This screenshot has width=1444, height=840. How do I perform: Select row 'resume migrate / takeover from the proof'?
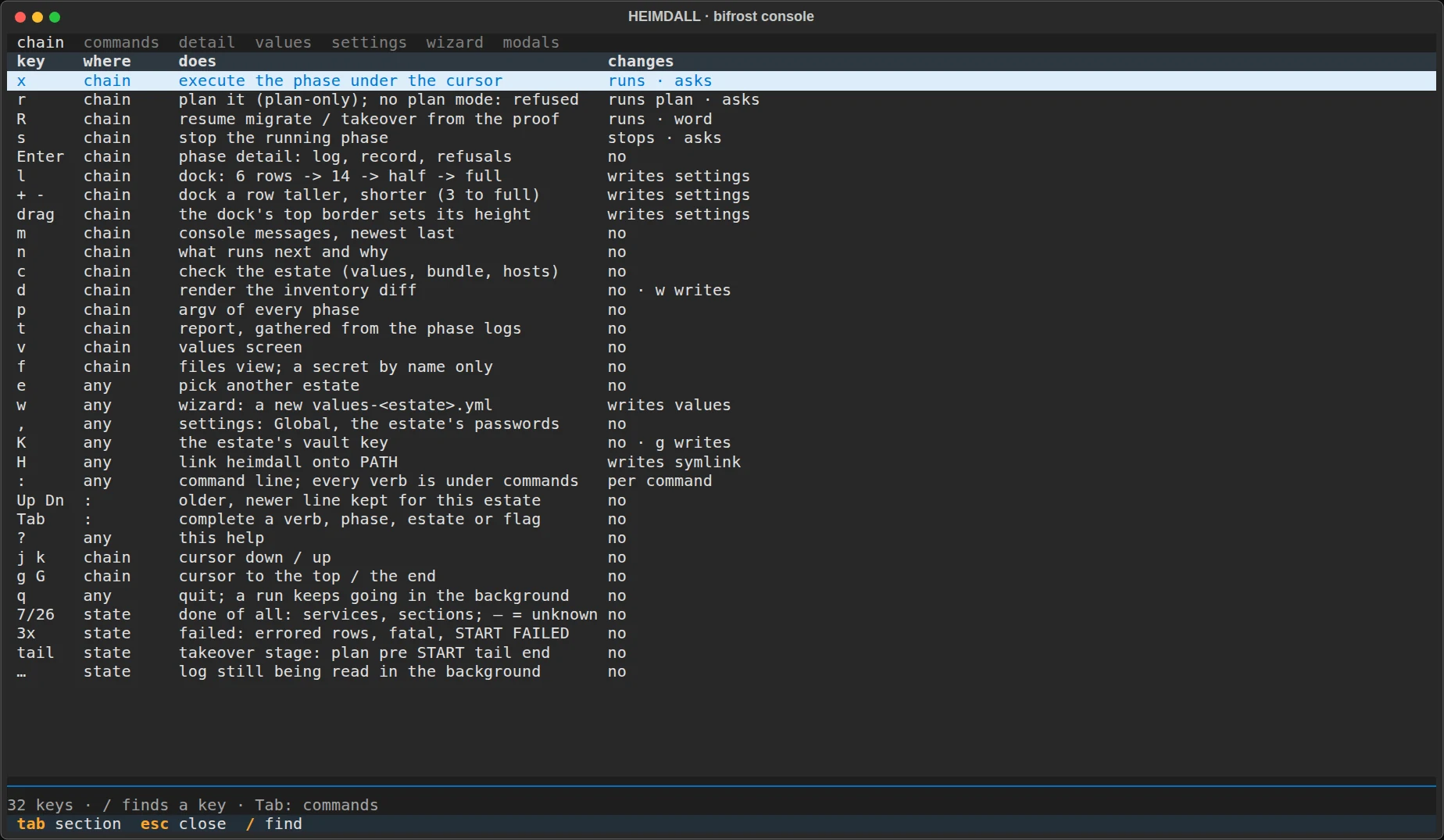click(x=721, y=119)
